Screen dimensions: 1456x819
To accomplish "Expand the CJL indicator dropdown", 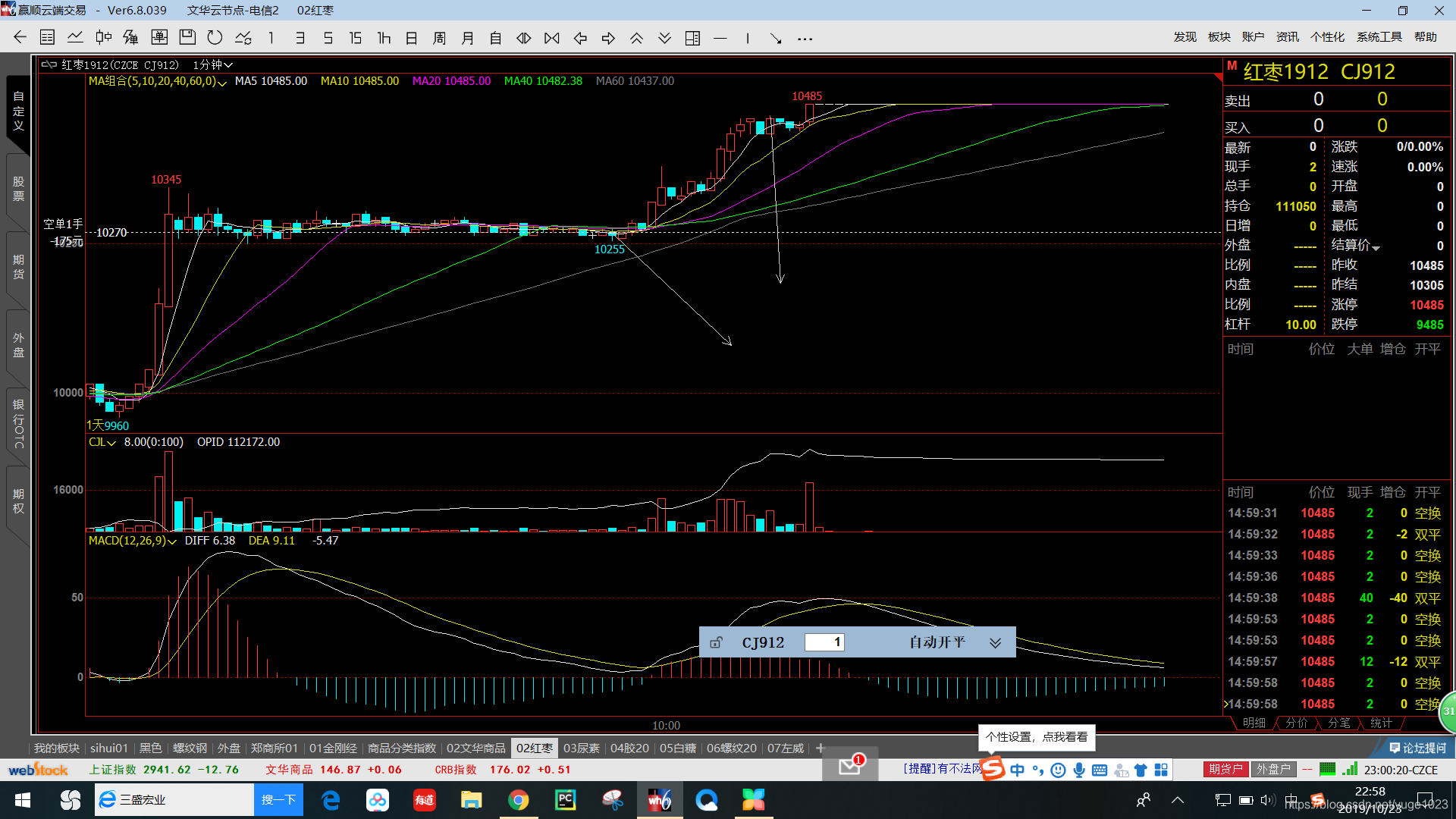I will [111, 443].
